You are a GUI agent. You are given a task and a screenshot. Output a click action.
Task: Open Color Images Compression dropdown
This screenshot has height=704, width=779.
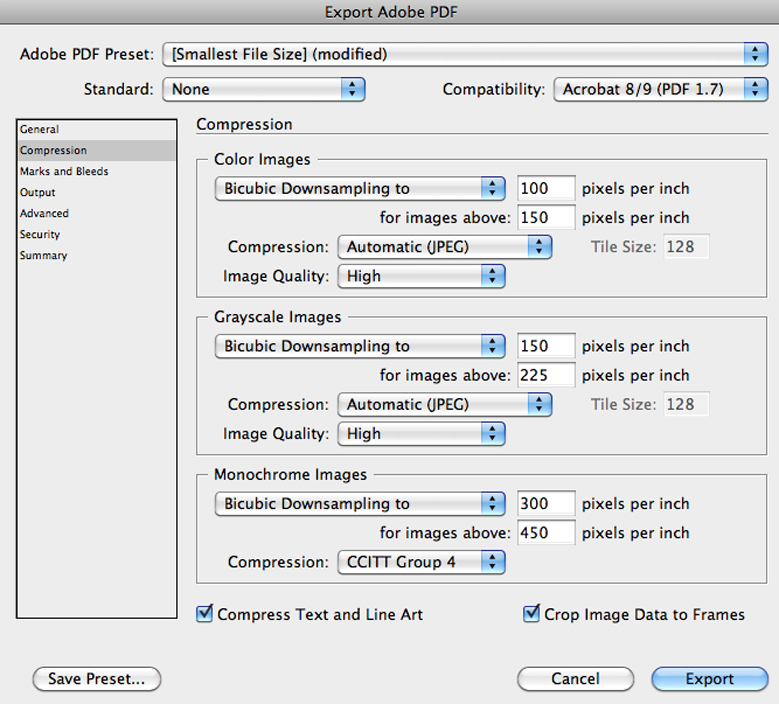pos(445,247)
